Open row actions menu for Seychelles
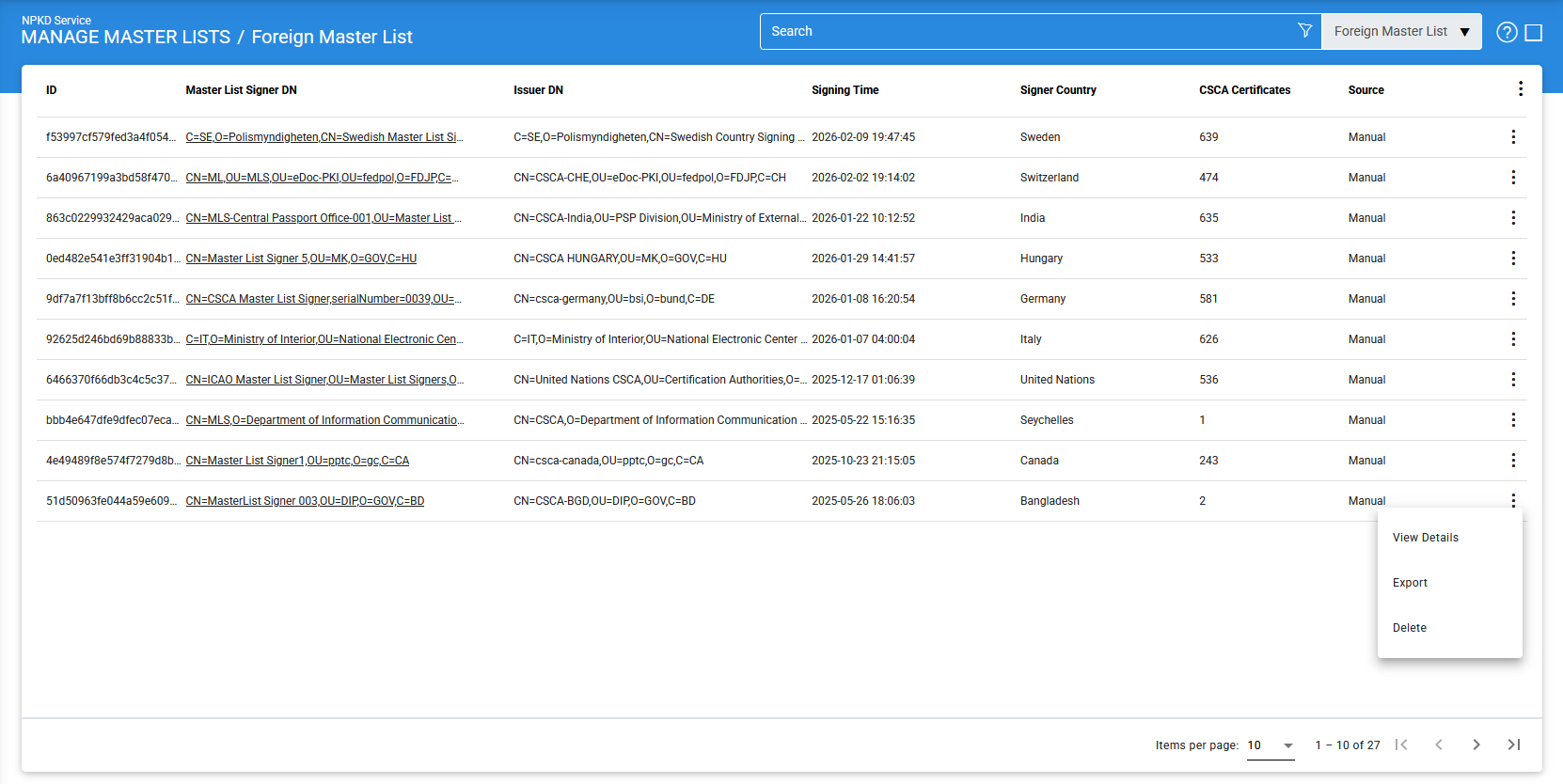Viewport: 1563px width, 784px height. pyautogui.click(x=1513, y=420)
